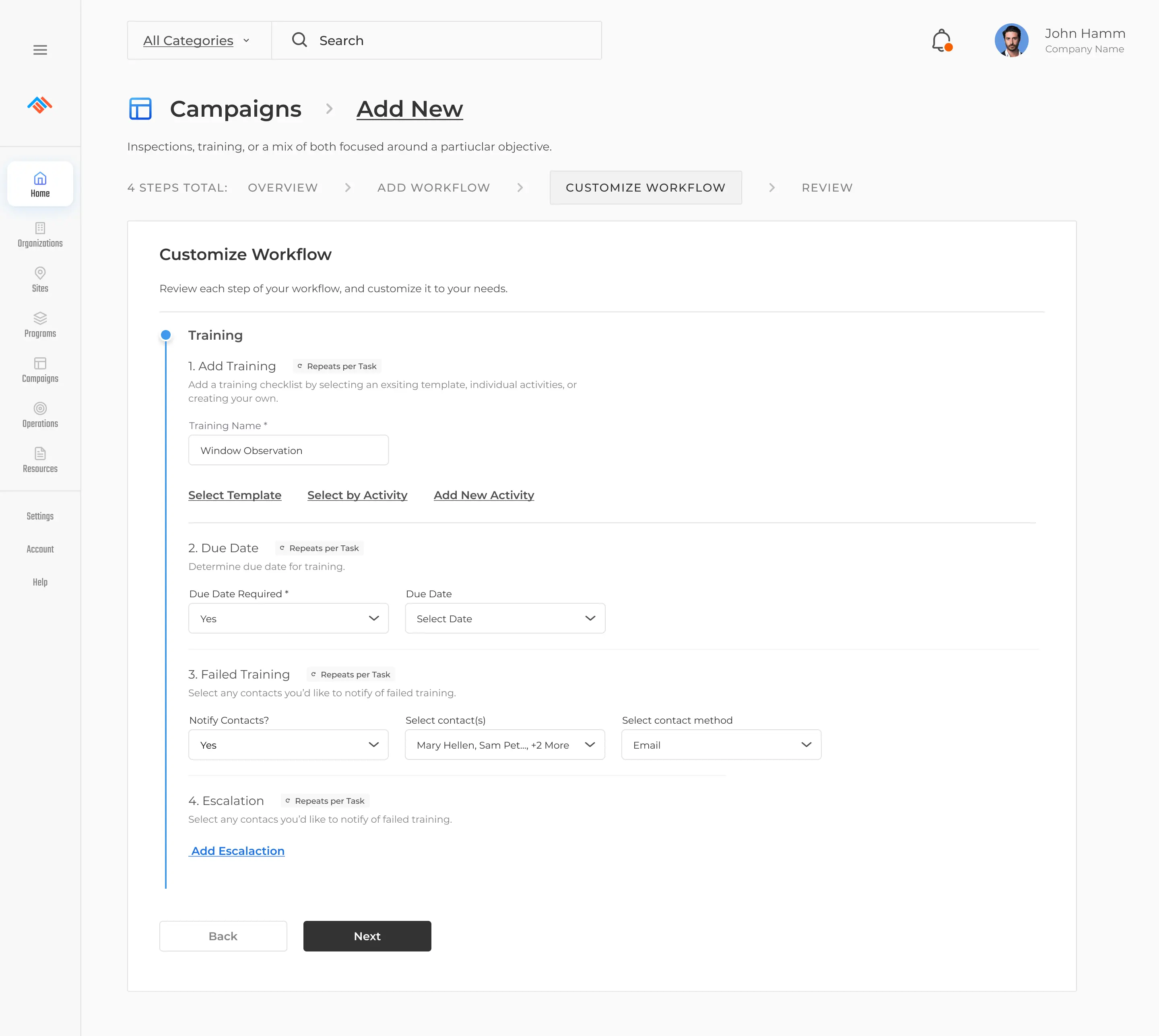The height and width of the screenshot is (1036, 1159).
Task: Open Help in sidebar
Action: pos(40,582)
